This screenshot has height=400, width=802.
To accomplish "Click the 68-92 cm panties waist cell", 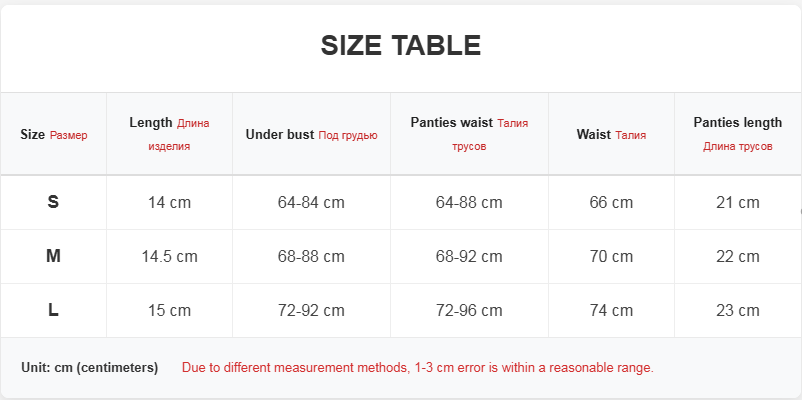I will click(469, 256).
